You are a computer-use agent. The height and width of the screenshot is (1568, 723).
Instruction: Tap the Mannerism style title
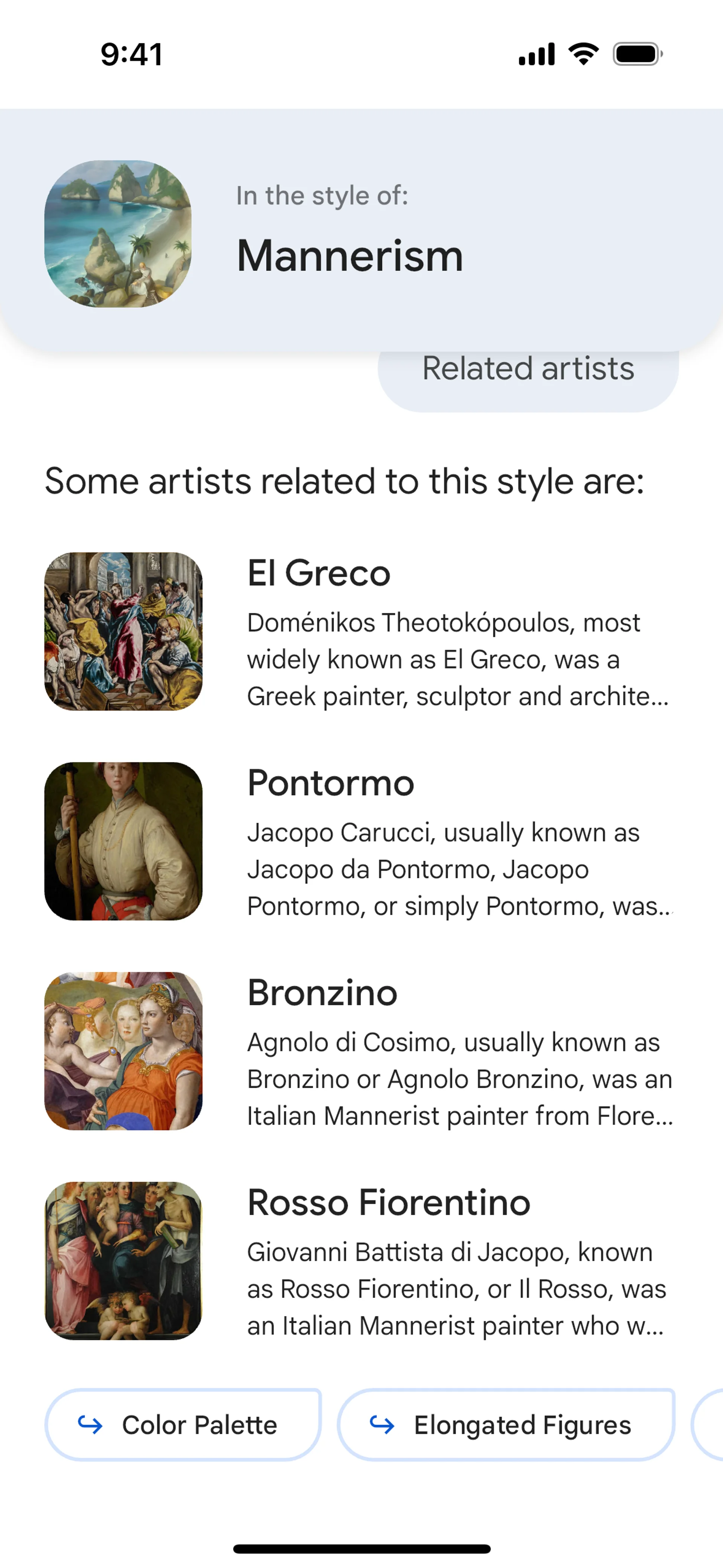coord(350,256)
